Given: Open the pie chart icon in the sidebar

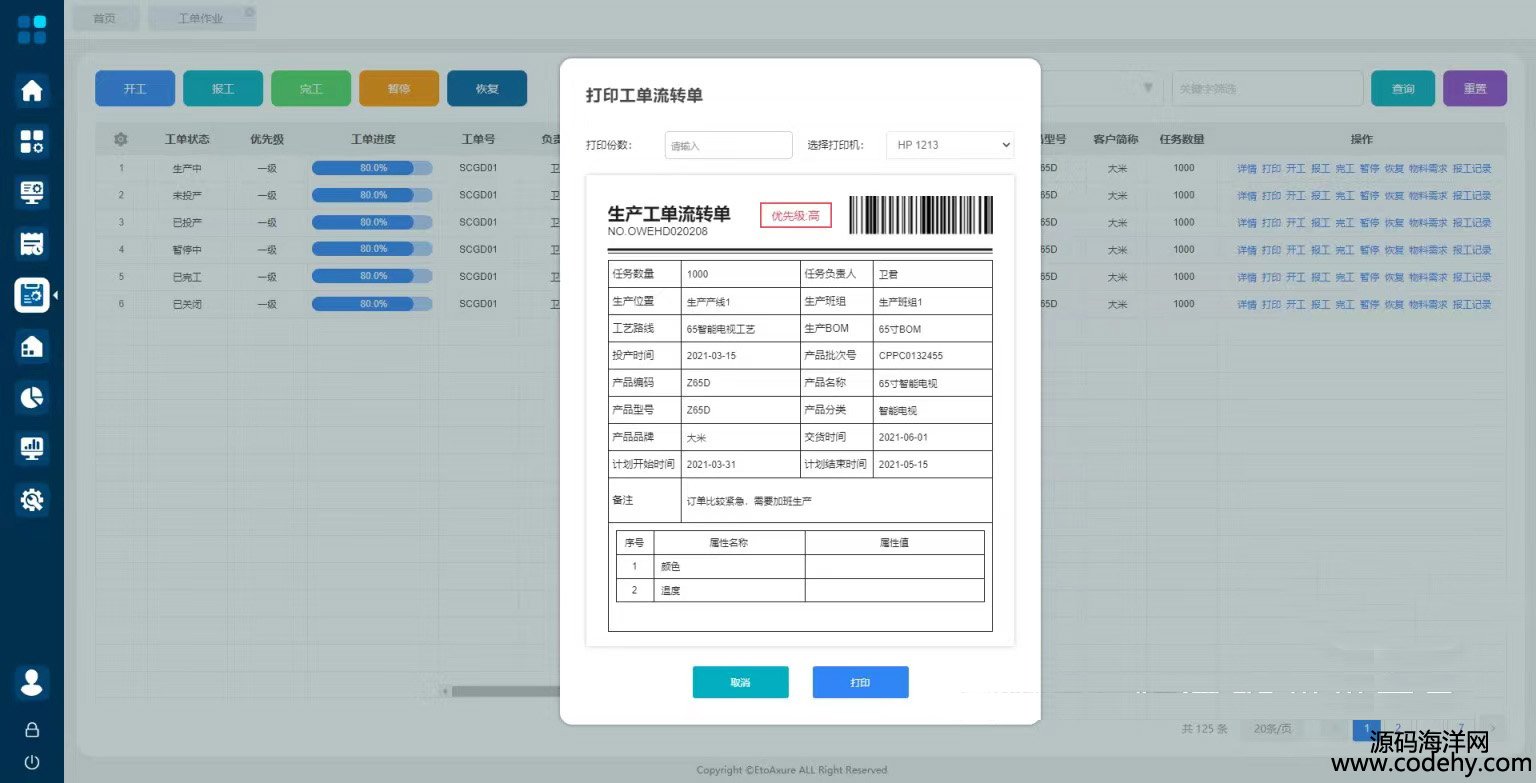Looking at the screenshot, I should 32,397.
